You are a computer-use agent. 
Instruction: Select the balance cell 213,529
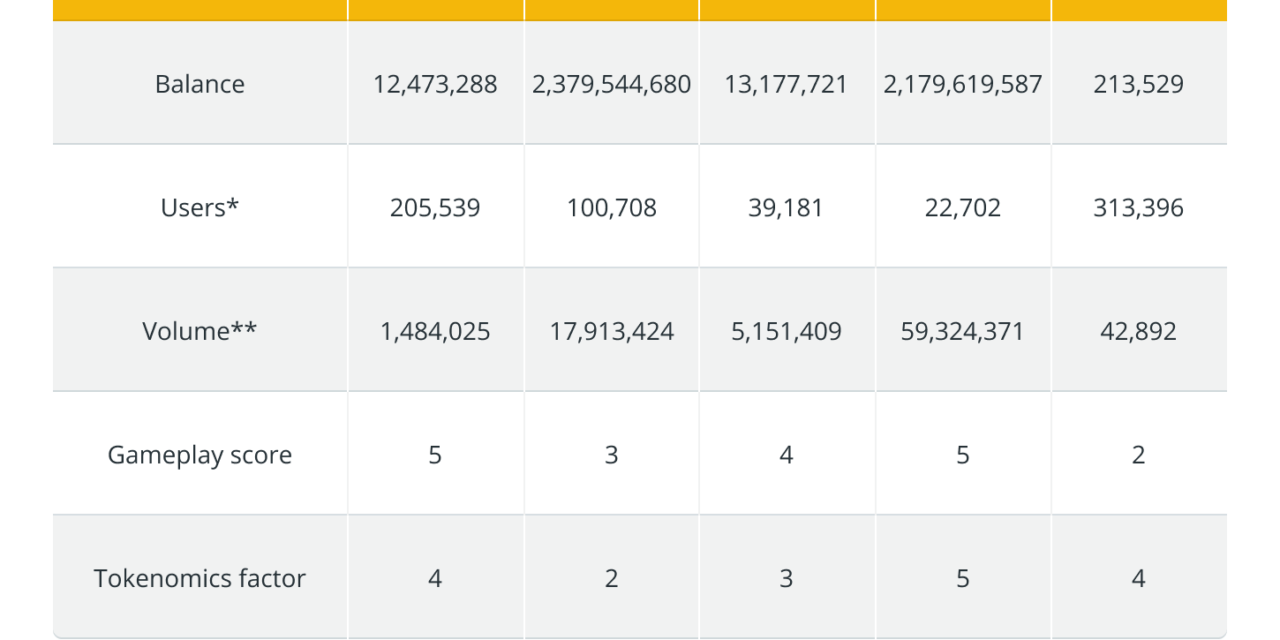[x=1138, y=84]
